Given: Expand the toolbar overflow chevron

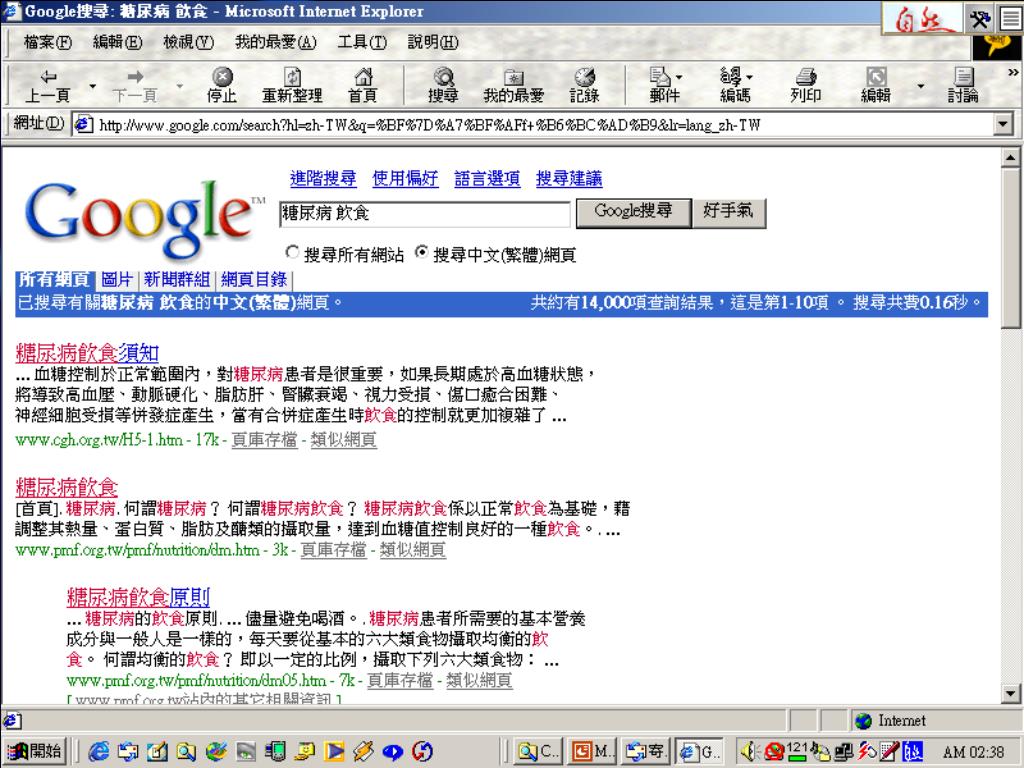Looking at the screenshot, I should (x=1013, y=72).
